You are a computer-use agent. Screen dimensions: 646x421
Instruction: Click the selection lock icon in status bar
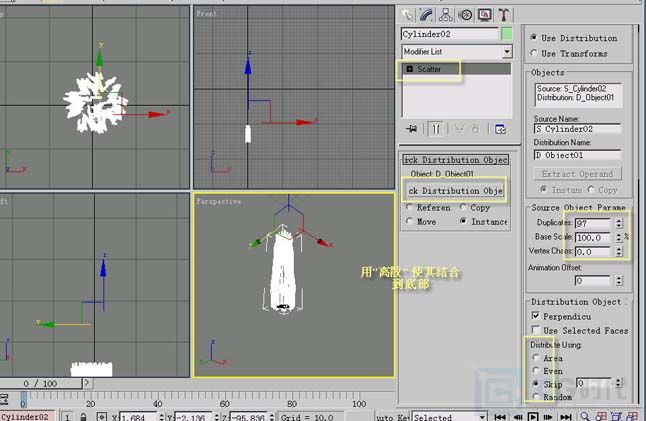83,416
